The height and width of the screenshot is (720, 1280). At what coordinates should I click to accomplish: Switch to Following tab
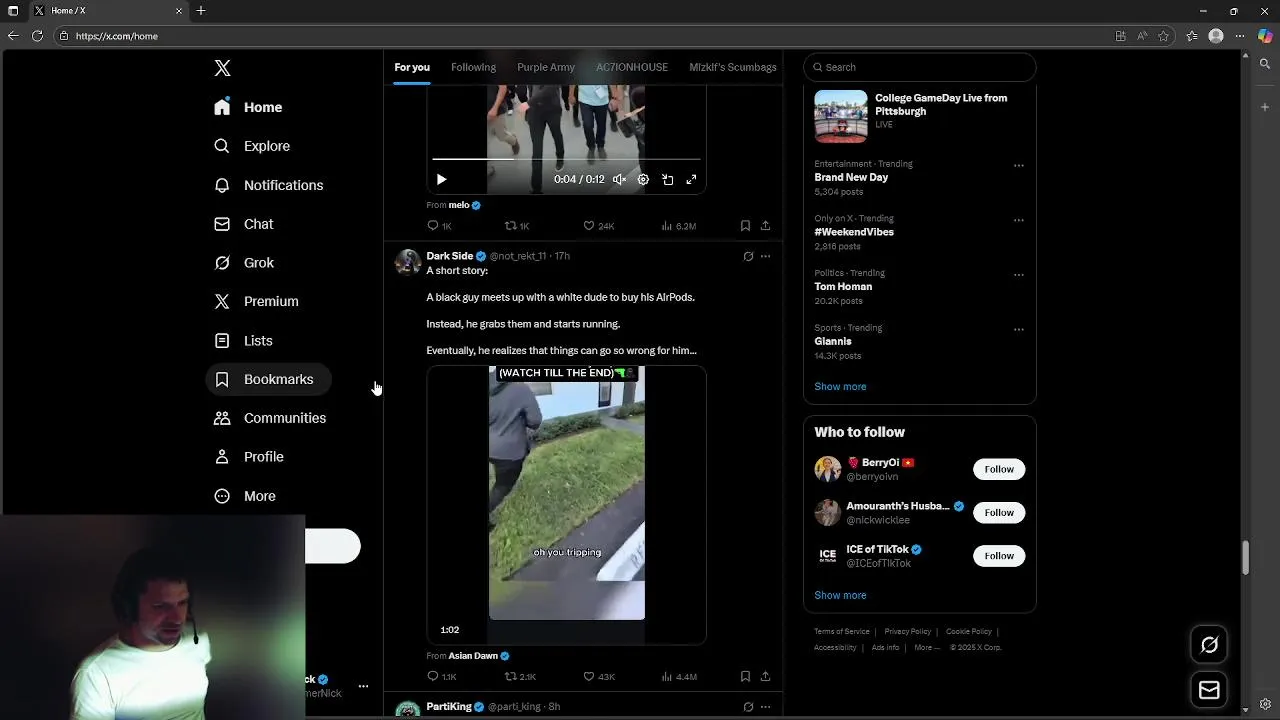[x=473, y=67]
